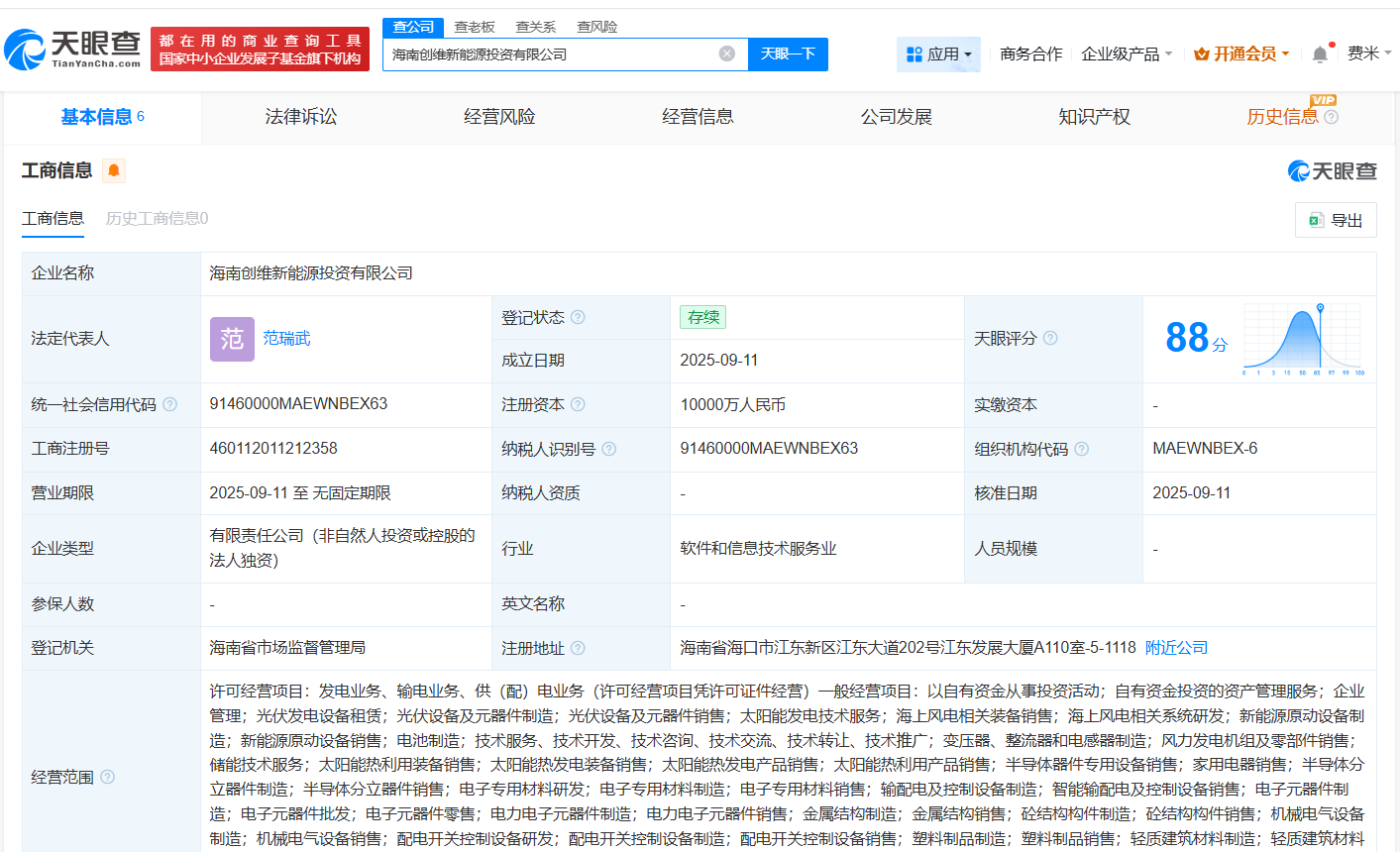
Task: Click the company name search input field
Action: (555, 53)
